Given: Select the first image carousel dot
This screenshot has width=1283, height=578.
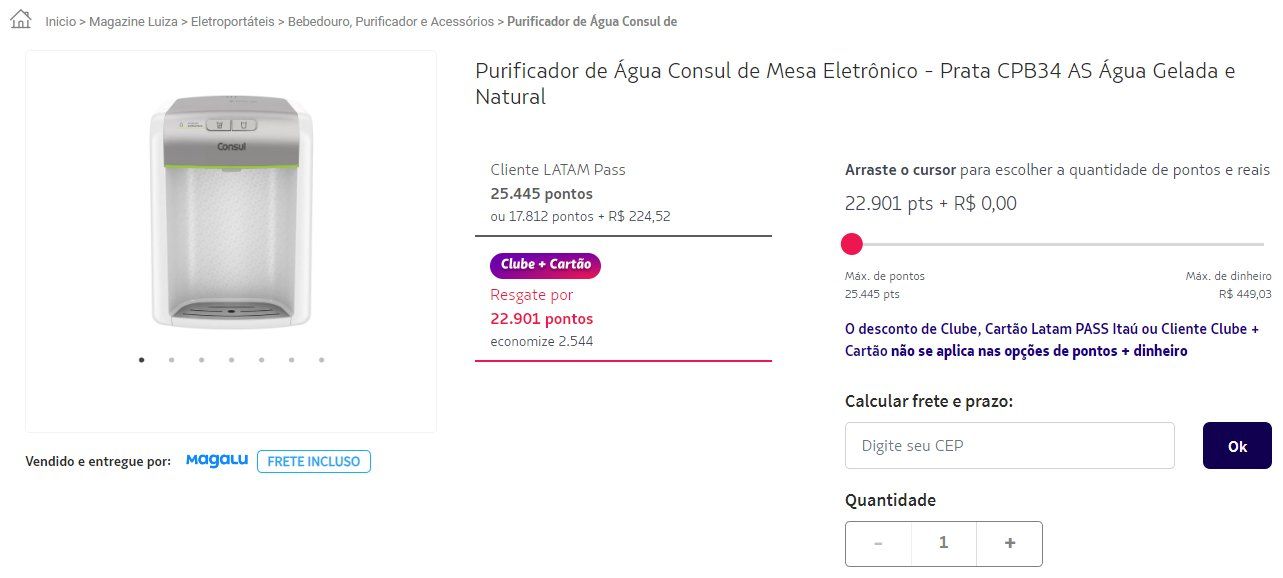Looking at the screenshot, I should [142, 360].
